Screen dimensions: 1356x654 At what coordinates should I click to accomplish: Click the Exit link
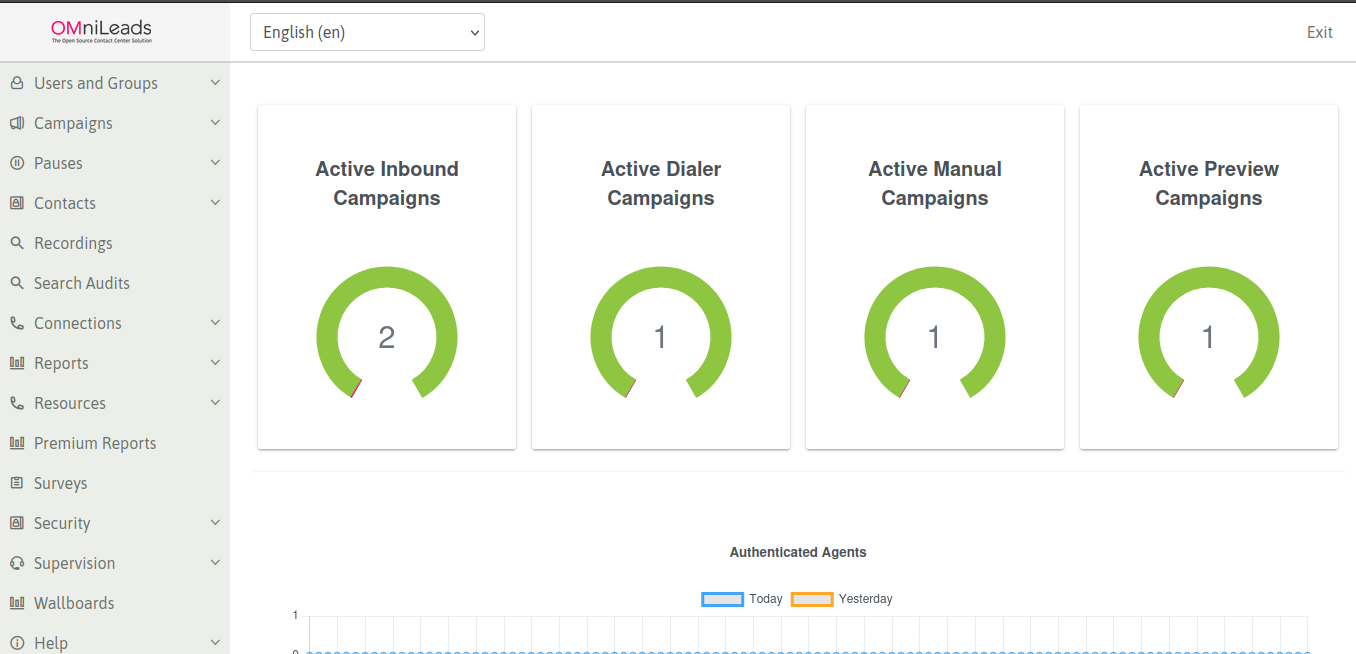1319,32
